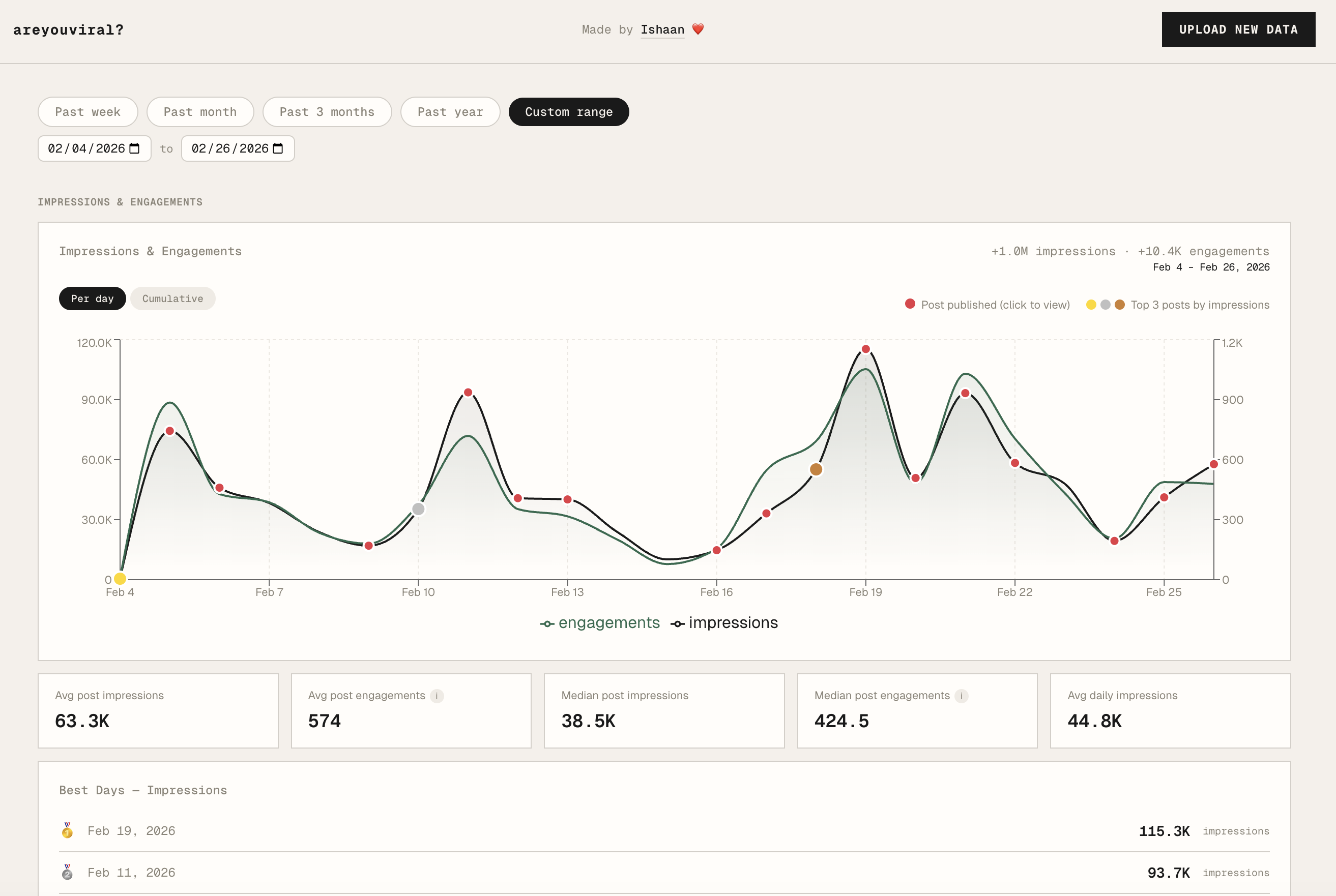Screen dimensions: 1336x896
Task: Click the Avg post engagements info icon
Action: pyautogui.click(x=437, y=696)
